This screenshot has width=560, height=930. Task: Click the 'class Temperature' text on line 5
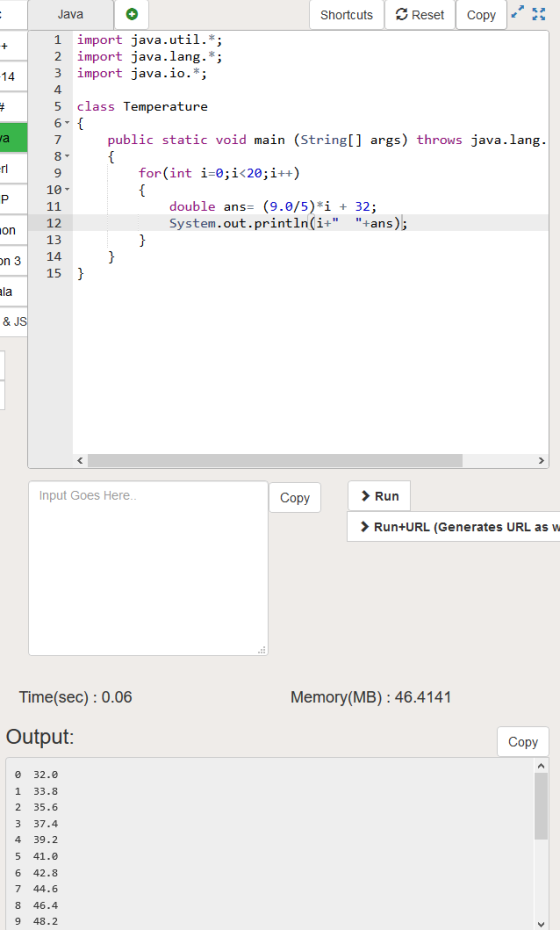coord(142,107)
